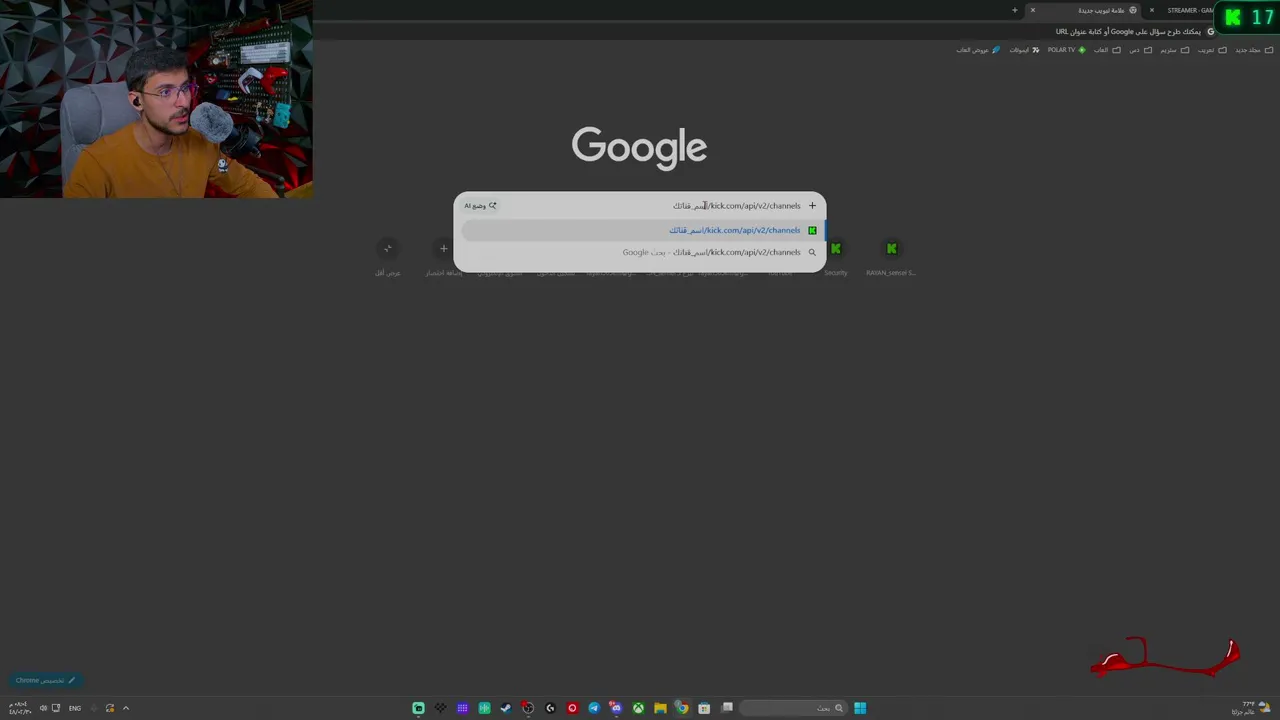Image resolution: width=1280 pixels, height=720 pixels.
Task: Click the Add shortcut plus tile
Action: [x=444, y=256]
